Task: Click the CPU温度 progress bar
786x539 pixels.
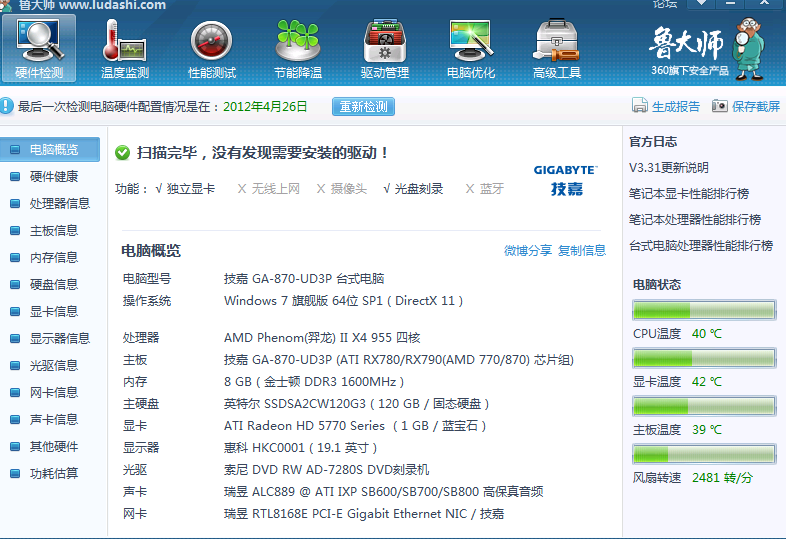Action: point(704,310)
